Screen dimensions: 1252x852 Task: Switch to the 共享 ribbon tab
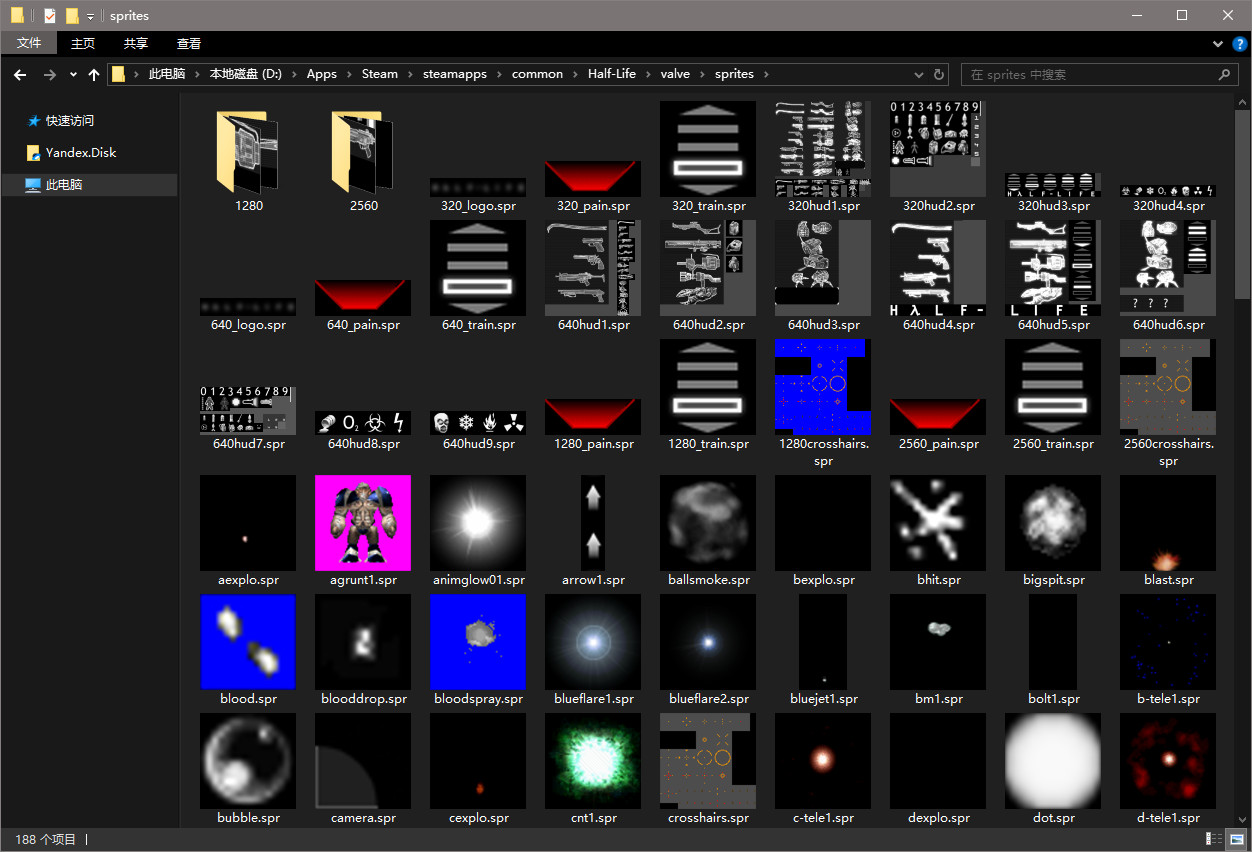point(135,43)
